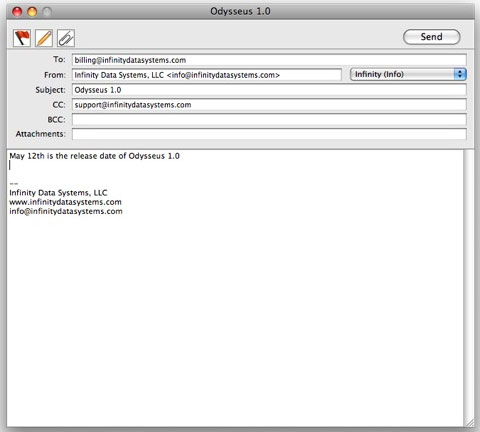Click the orange pencil edit icon
This screenshot has width=480, height=432.
click(x=44, y=38)
